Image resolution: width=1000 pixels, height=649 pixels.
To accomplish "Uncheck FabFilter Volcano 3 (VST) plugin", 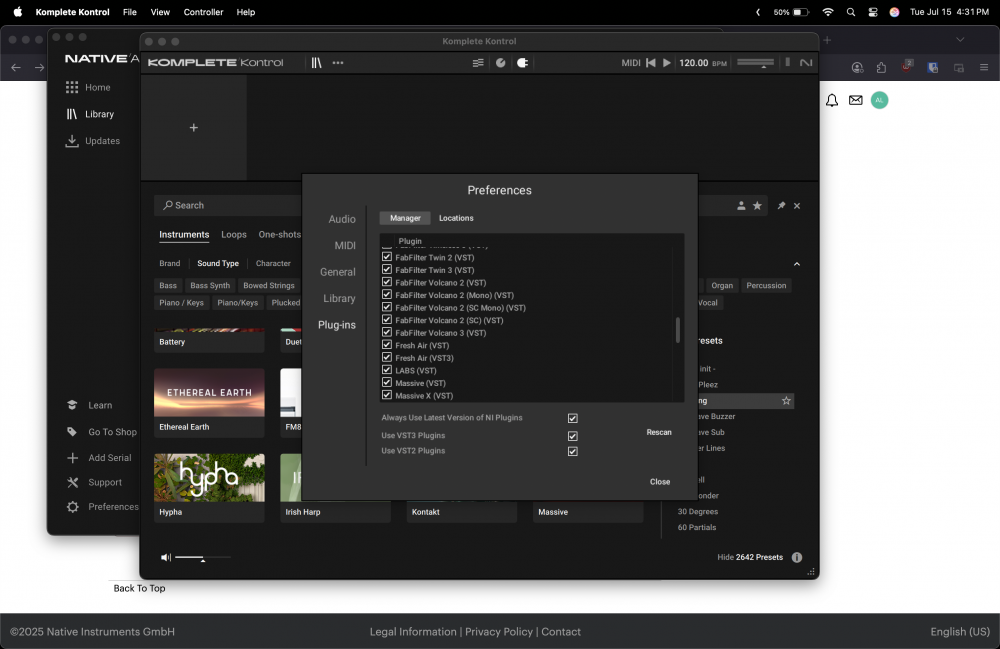I will point(386,332).
